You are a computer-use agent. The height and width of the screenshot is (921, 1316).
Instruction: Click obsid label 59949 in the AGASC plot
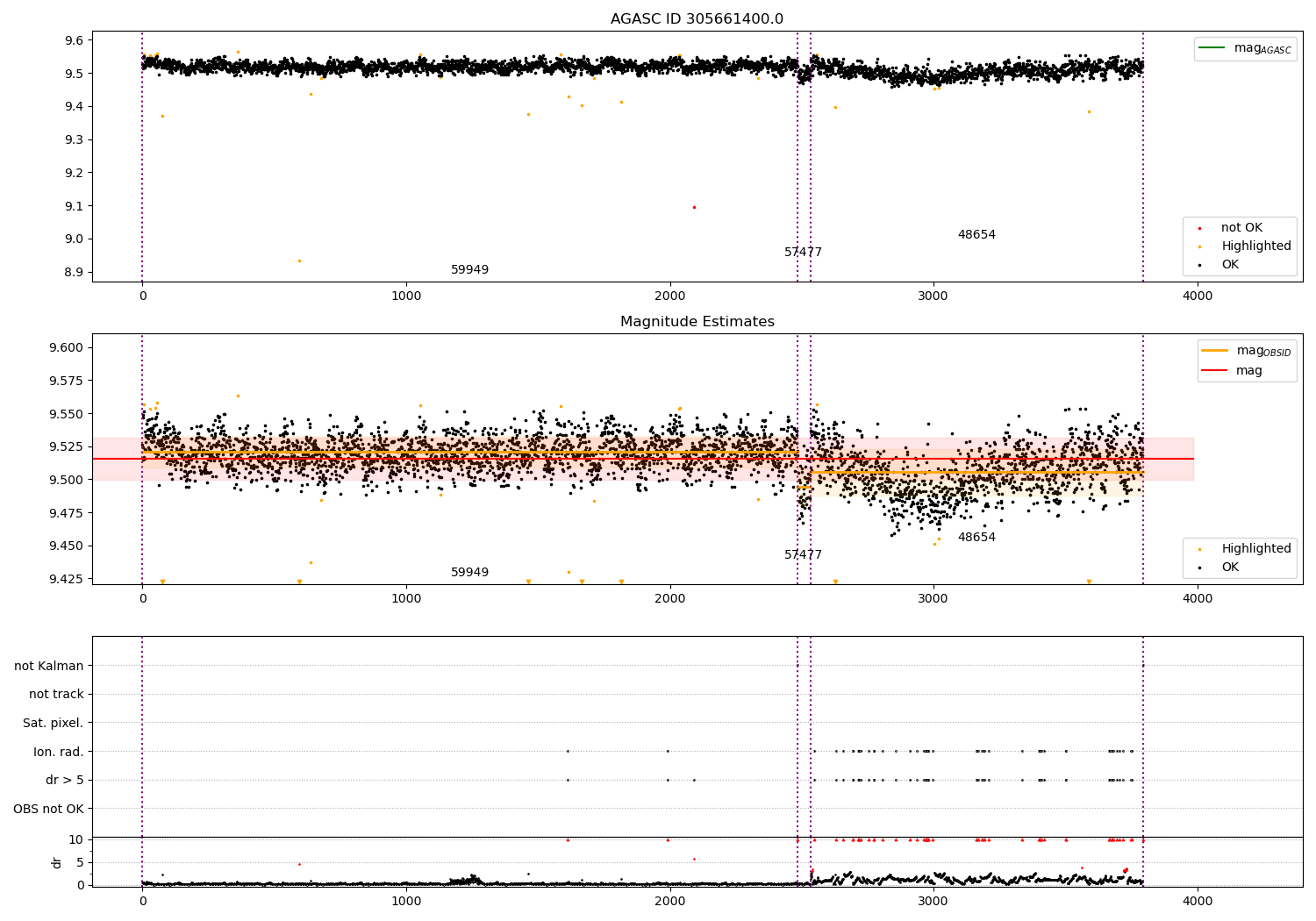[x=469, y=270]
